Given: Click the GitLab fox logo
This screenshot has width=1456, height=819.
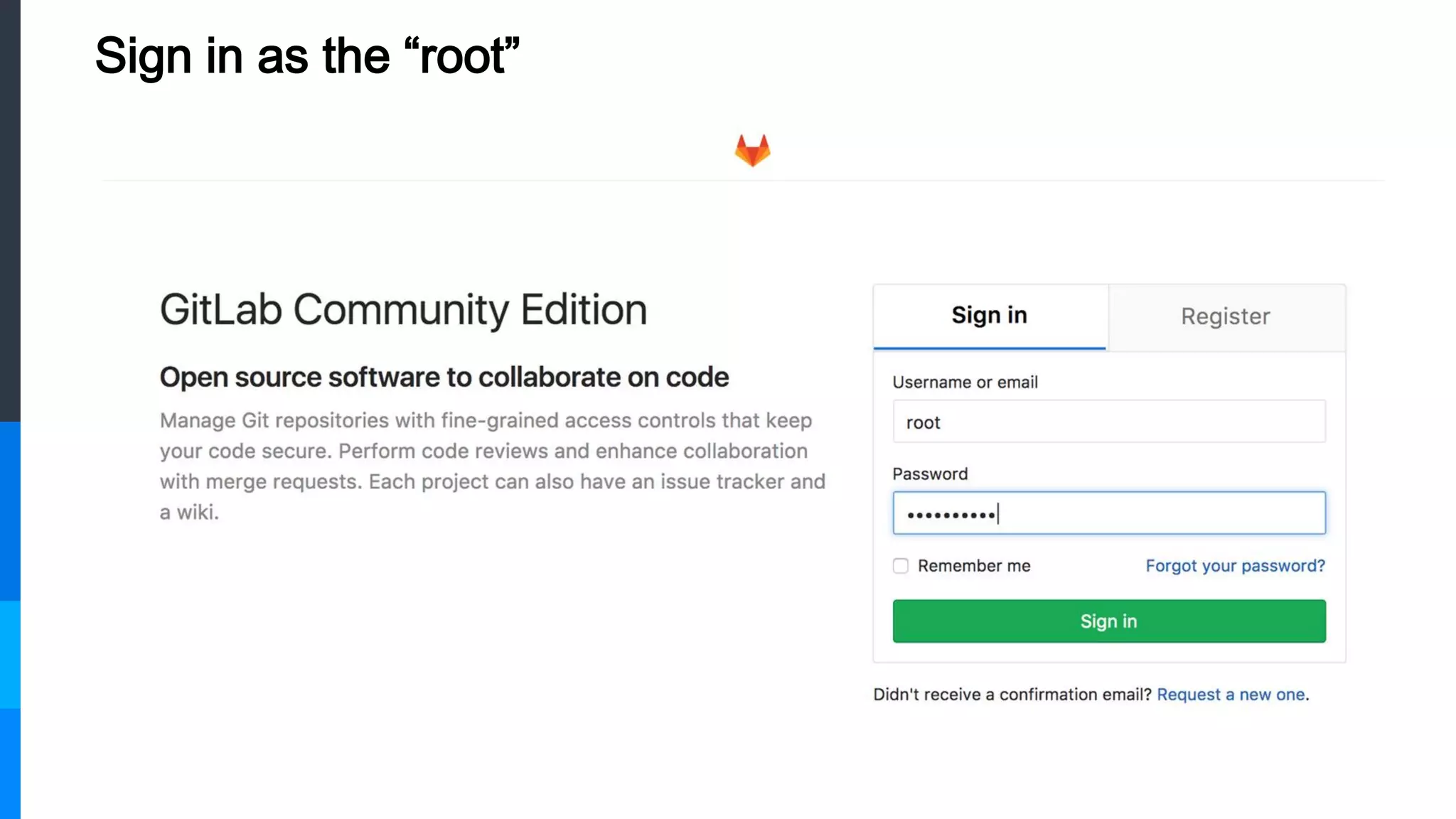Looking at the screenshot, I should [x=752, y=150].
